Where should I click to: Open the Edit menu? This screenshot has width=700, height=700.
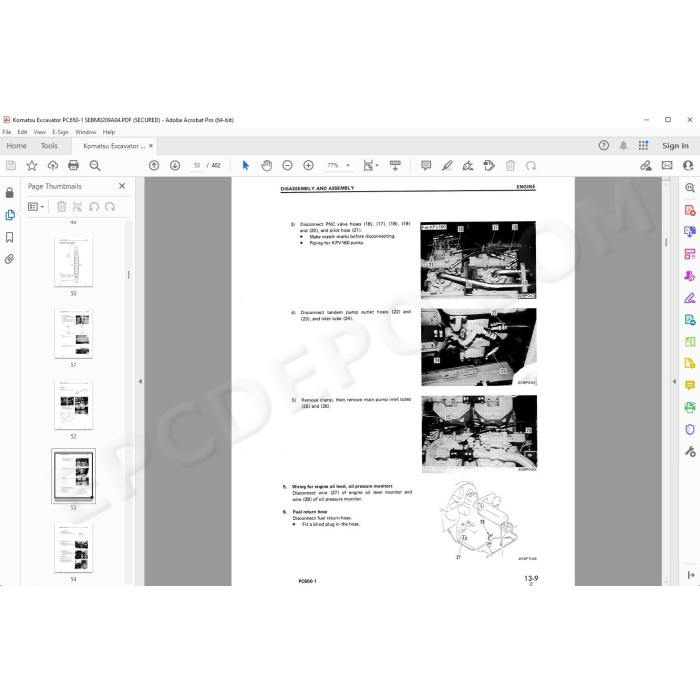coord(22,132)
